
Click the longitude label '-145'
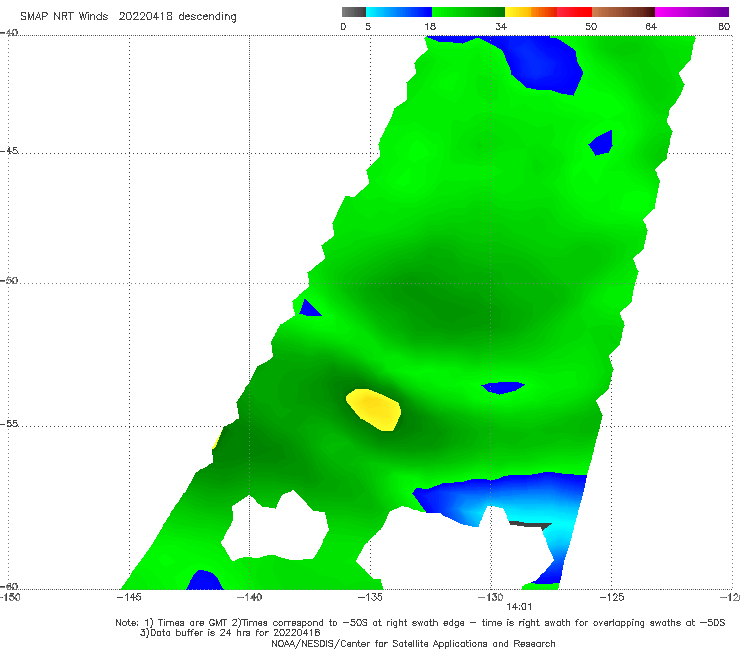point(129,597)
